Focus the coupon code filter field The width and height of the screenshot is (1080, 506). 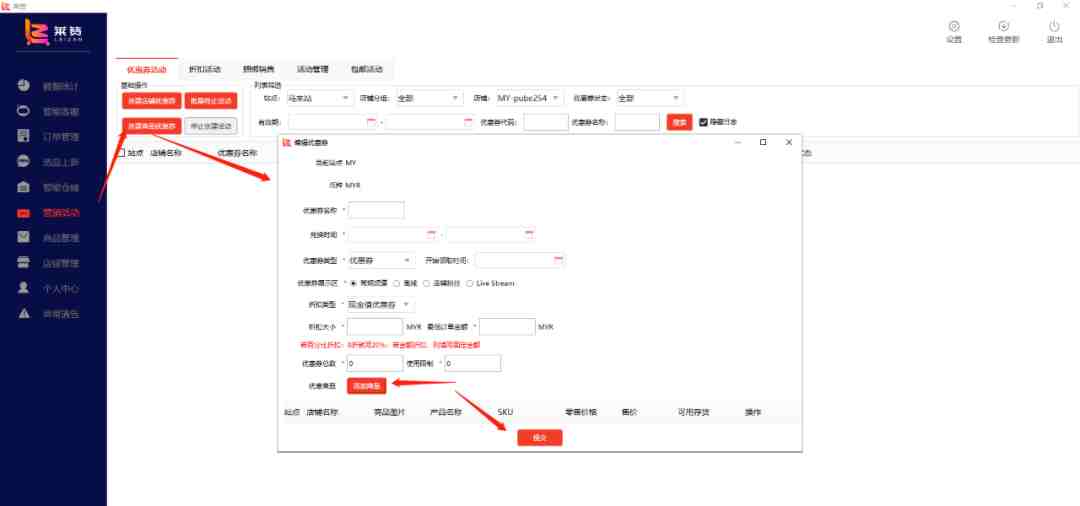point(546,122)
